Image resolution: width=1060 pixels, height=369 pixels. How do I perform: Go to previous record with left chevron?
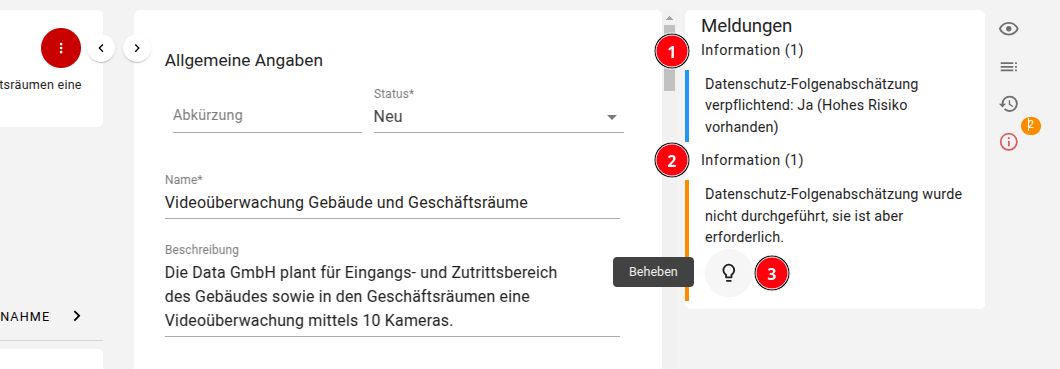pyautogui.click(x=101, y=48)
